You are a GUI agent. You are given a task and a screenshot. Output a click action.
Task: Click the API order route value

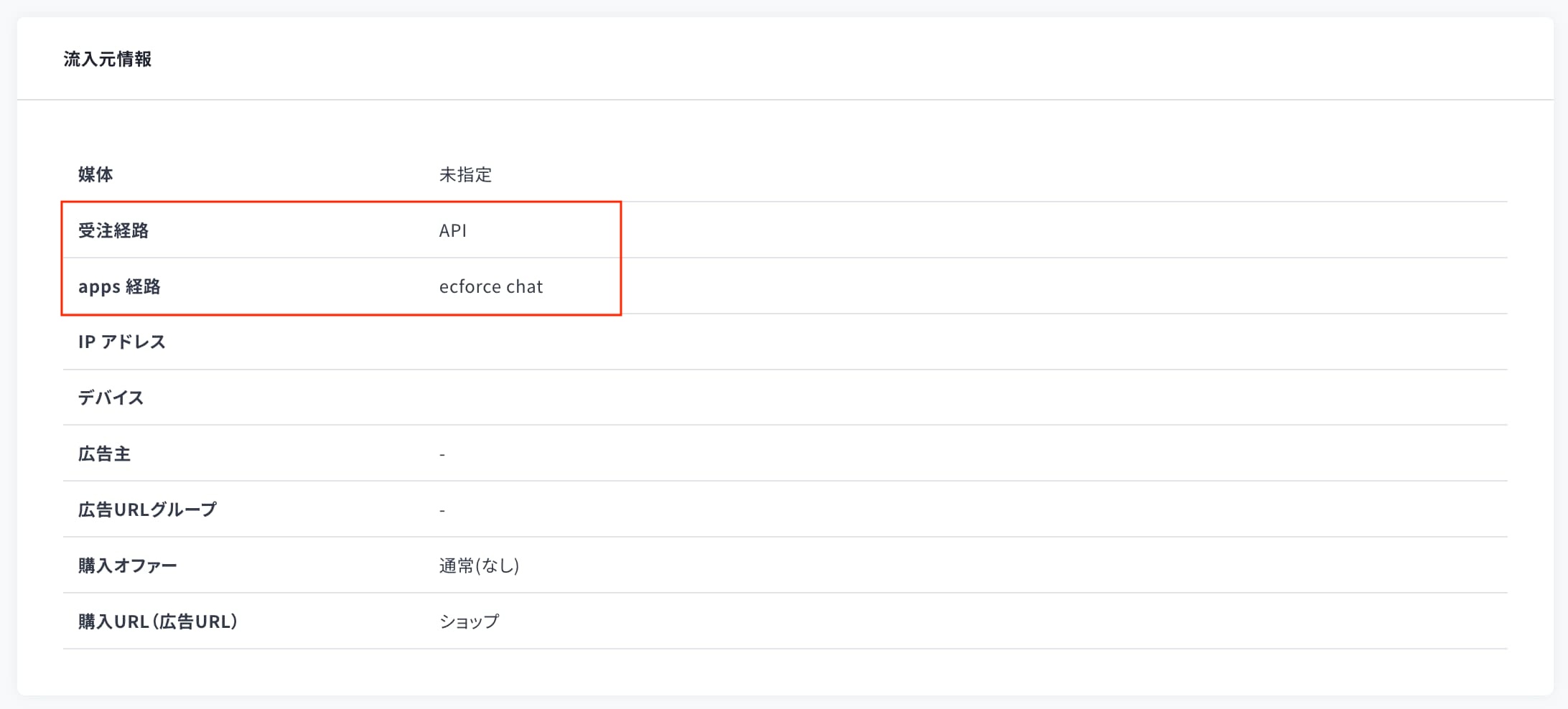(453, 230)
